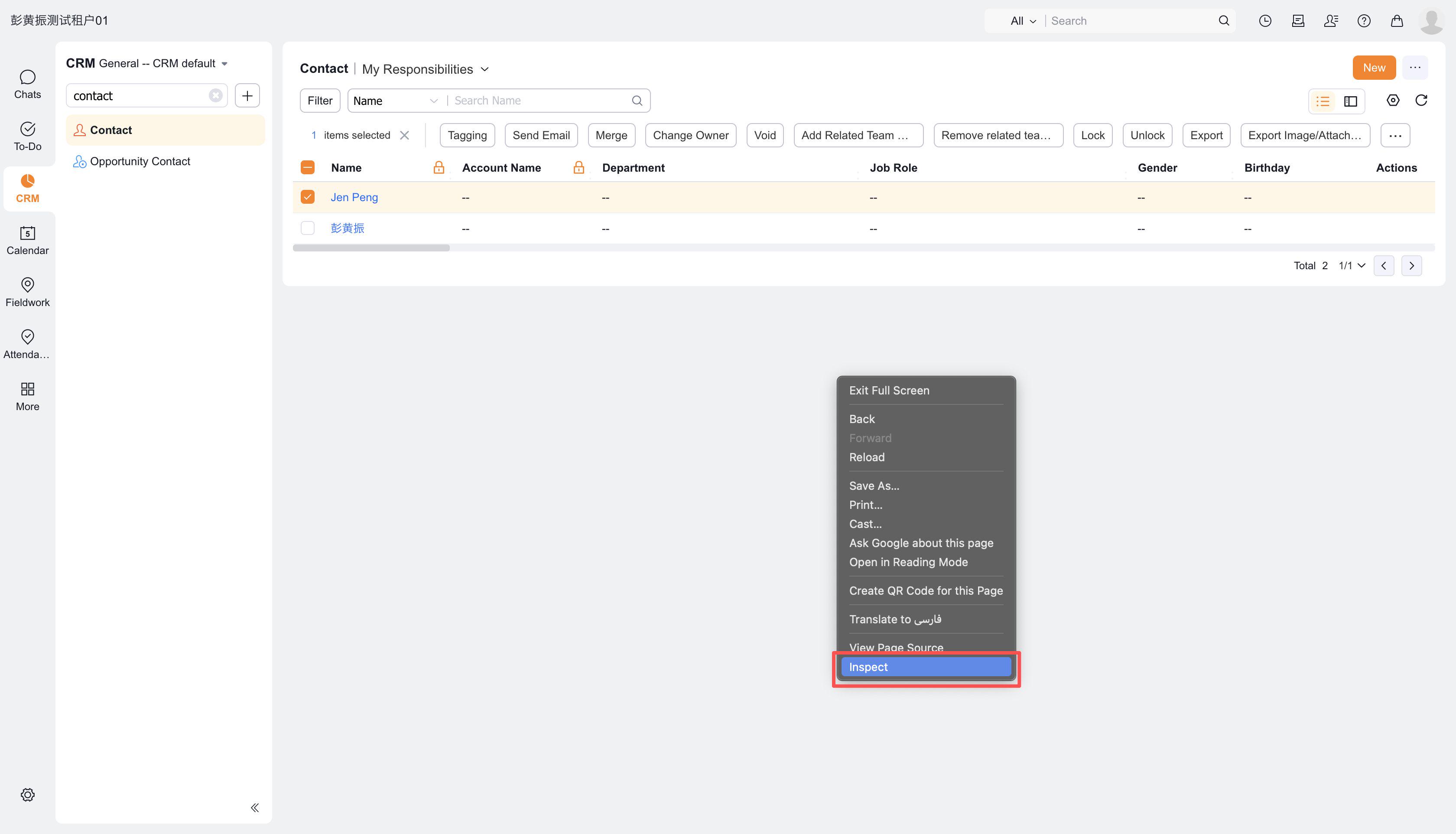Click the Void button
Screen dimensions: 1456x834
click(x=765, y=135)
